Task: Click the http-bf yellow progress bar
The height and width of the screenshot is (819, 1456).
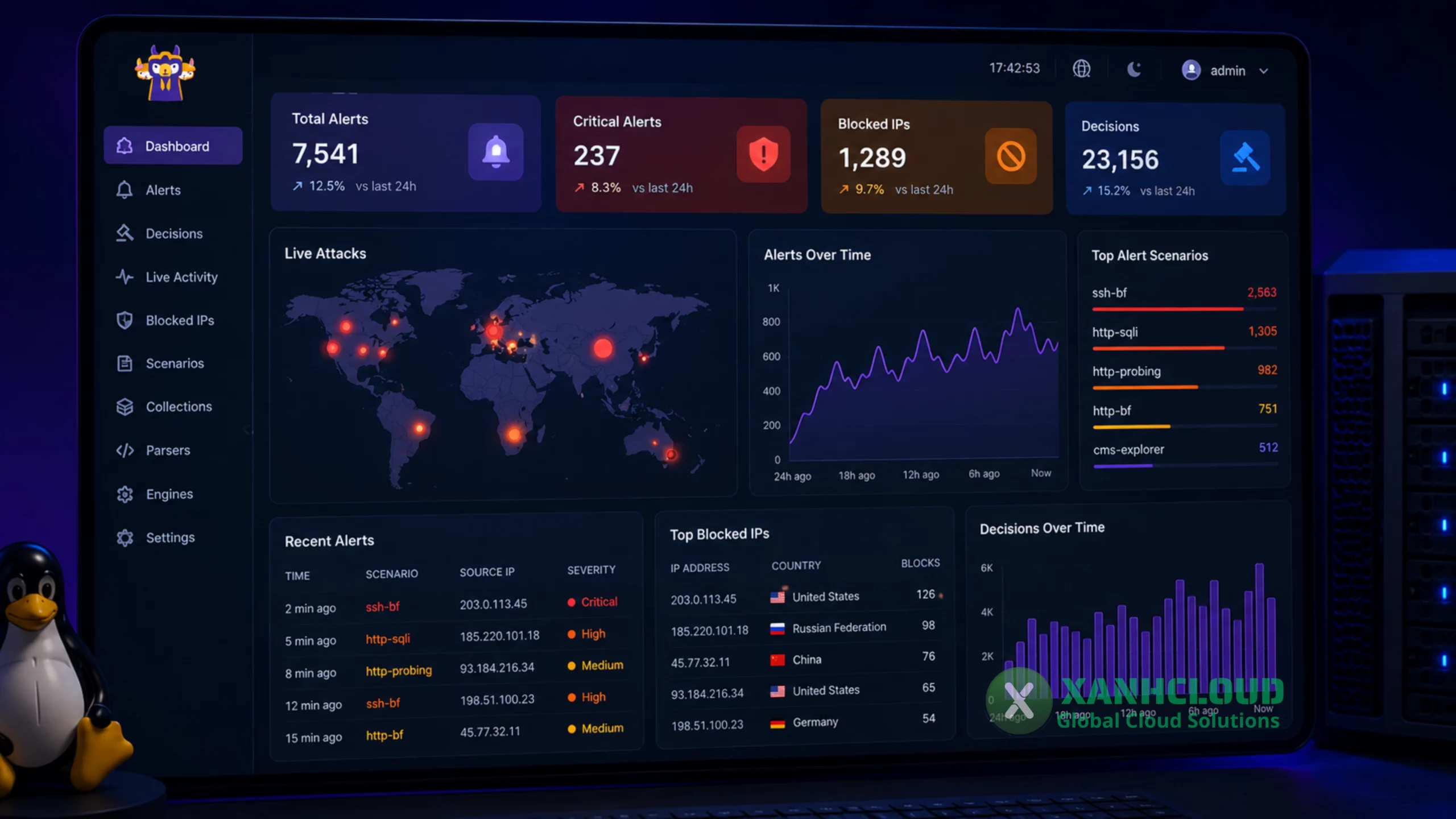Action: [x=1131, y=427]
